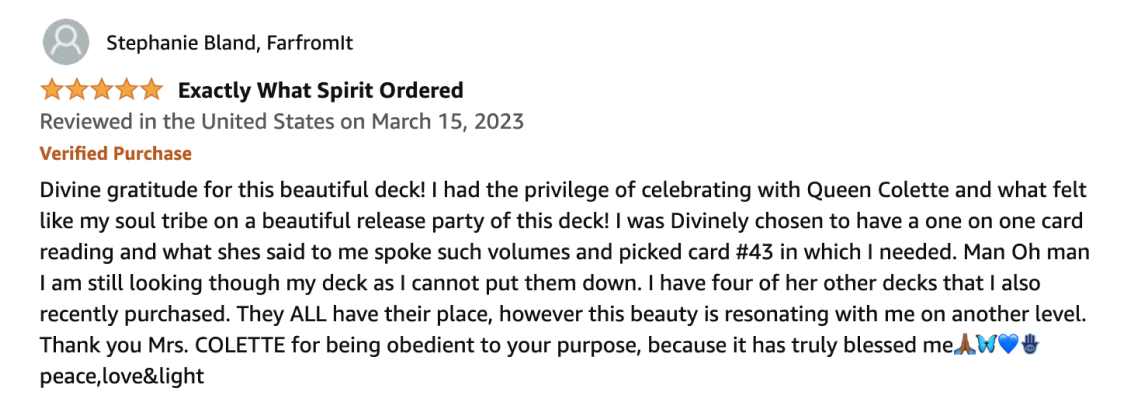Click the third orange rating star
The width and height of the screenshot is (1130, 402).
point(102,90)
